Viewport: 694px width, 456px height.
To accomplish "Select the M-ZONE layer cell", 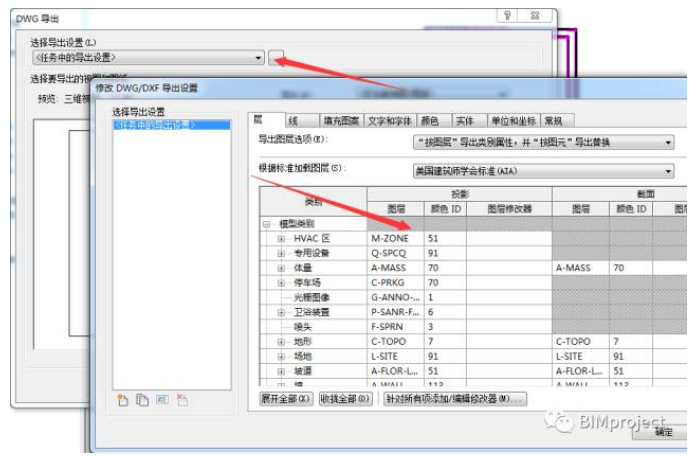I will click(x=394, y=239).
